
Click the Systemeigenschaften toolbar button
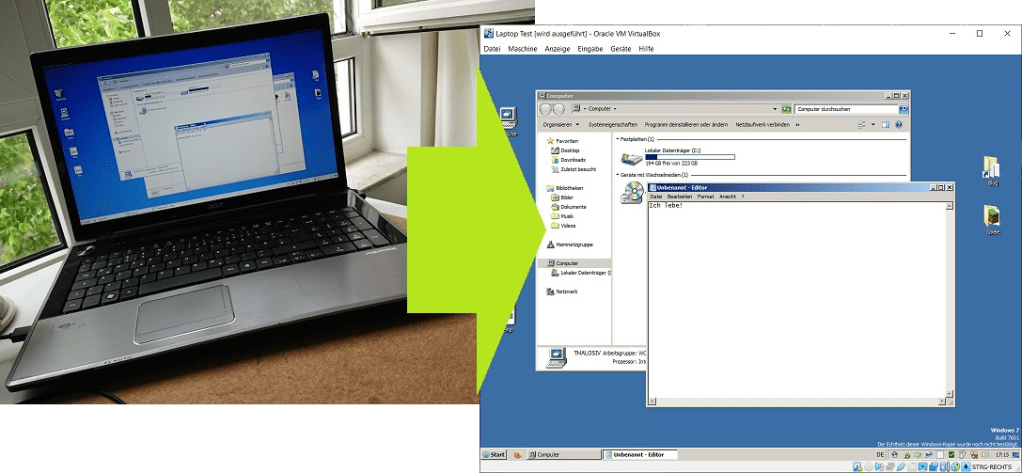[612, 125]
